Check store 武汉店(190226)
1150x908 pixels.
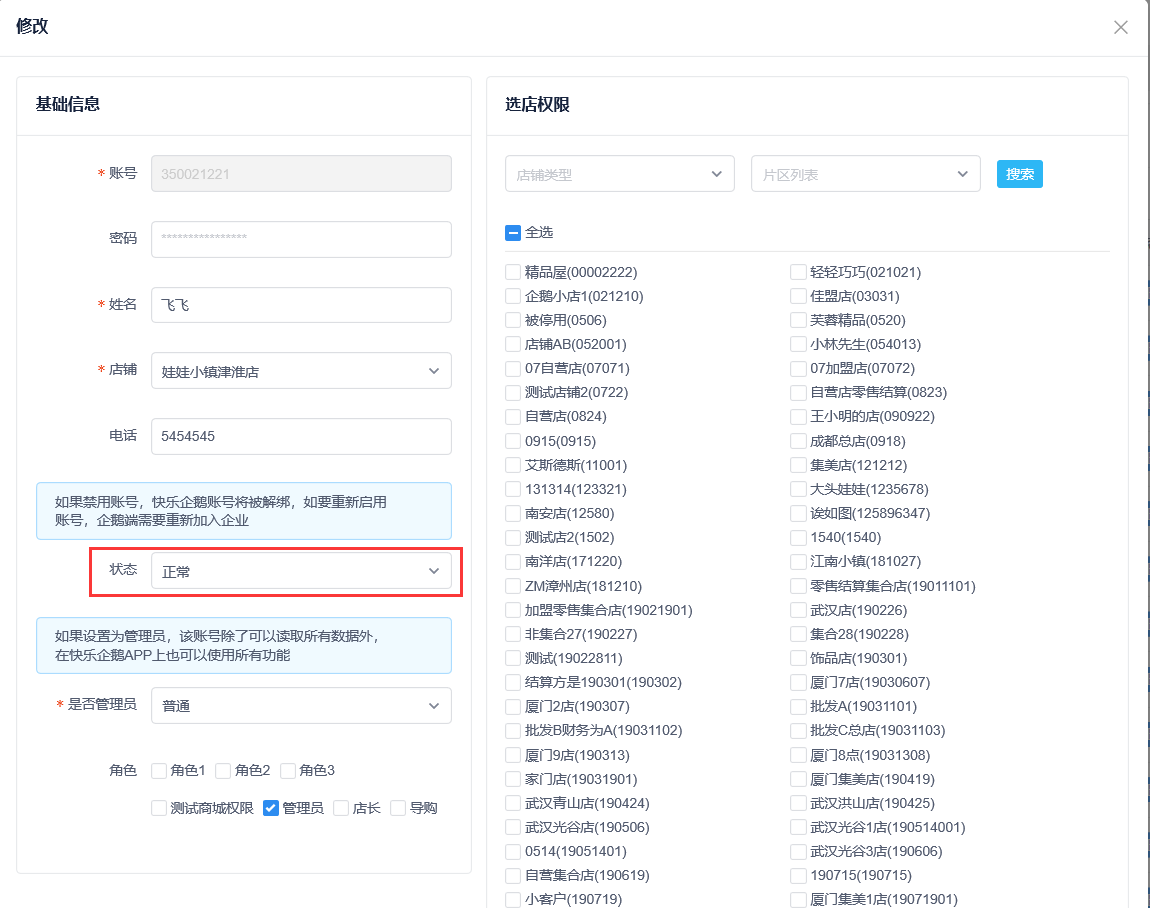coord(798,610)
